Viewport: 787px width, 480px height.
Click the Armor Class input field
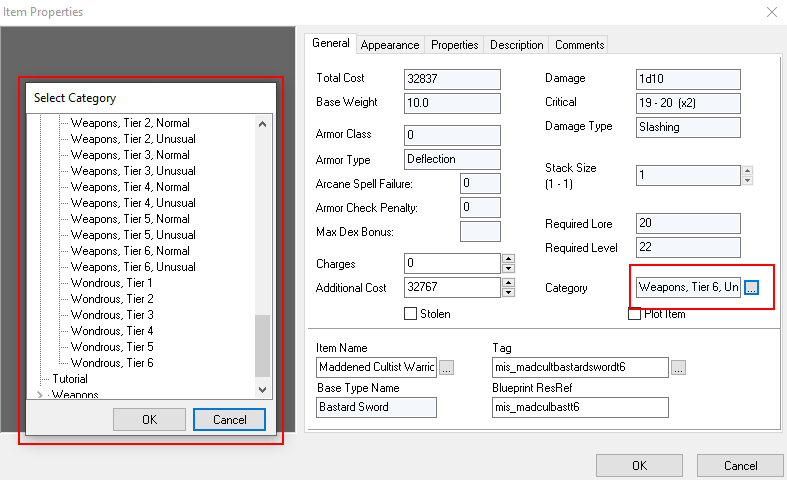(x=452, y=135)
